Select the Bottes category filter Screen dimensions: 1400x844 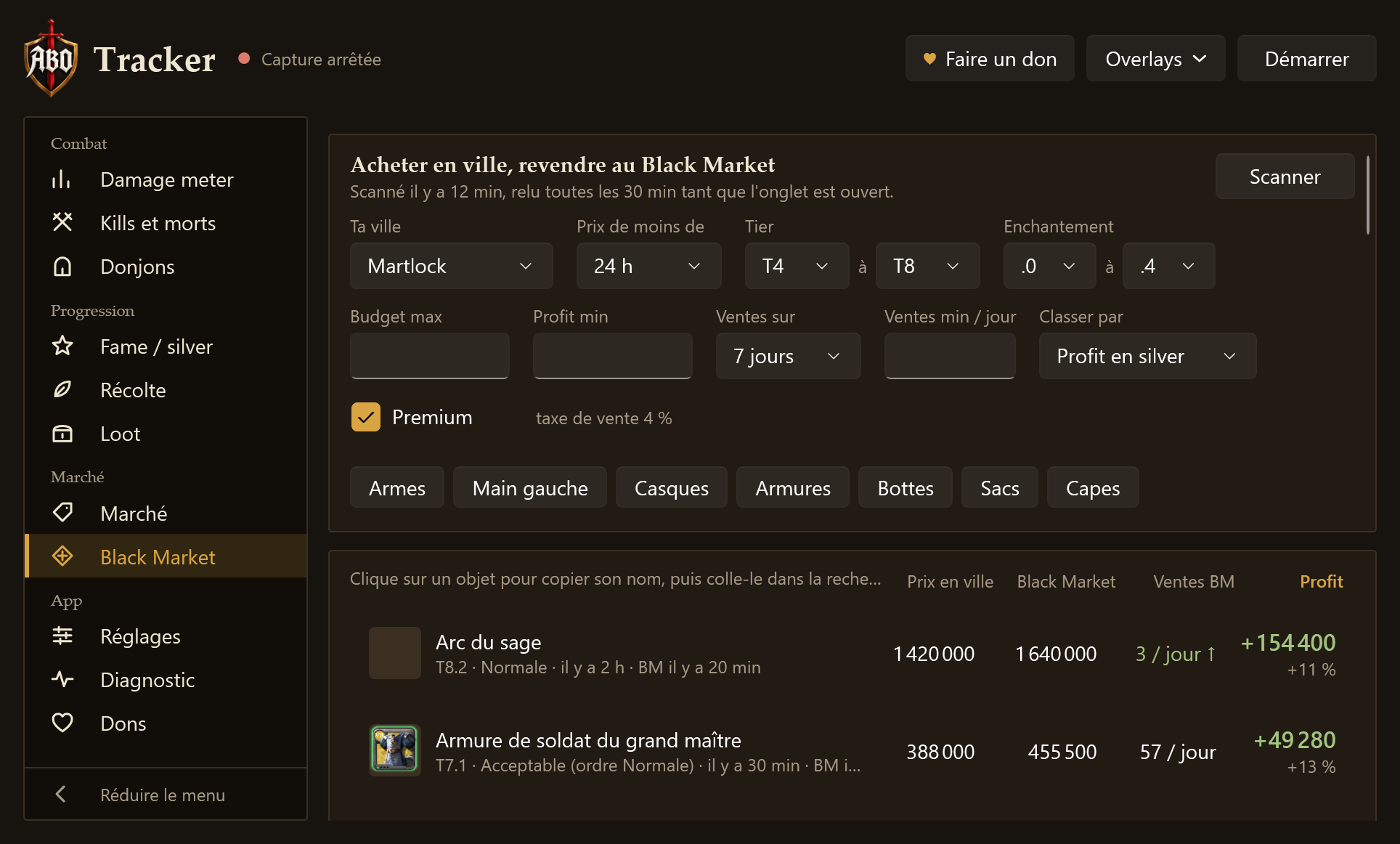pos(905,487)
